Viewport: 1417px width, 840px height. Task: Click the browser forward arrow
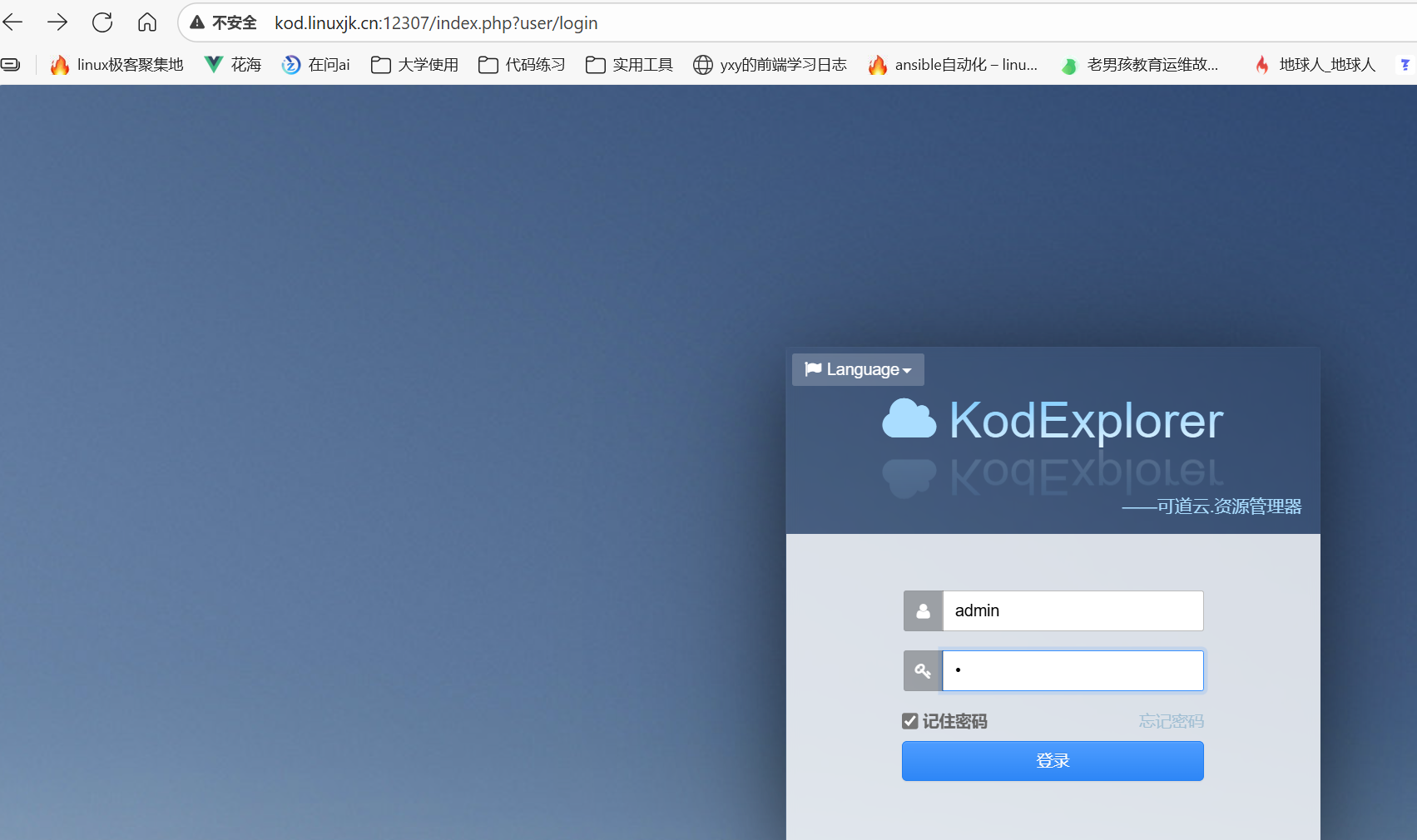click(57, 22)
